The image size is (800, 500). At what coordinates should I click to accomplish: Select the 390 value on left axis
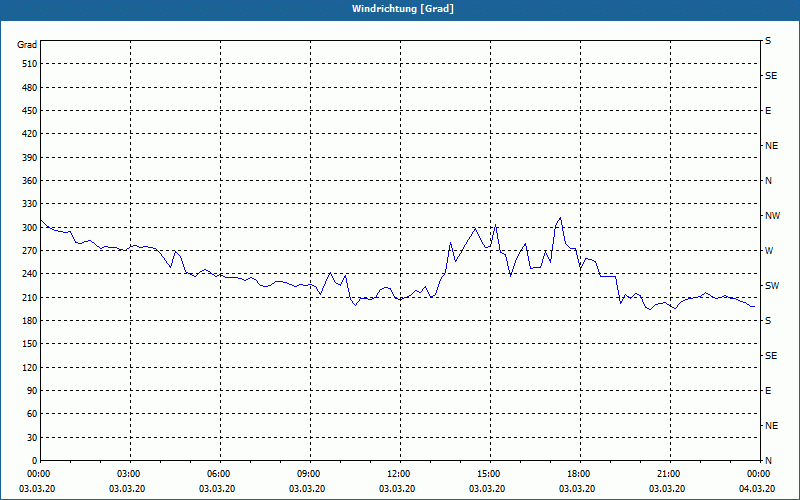coord(30,158)
